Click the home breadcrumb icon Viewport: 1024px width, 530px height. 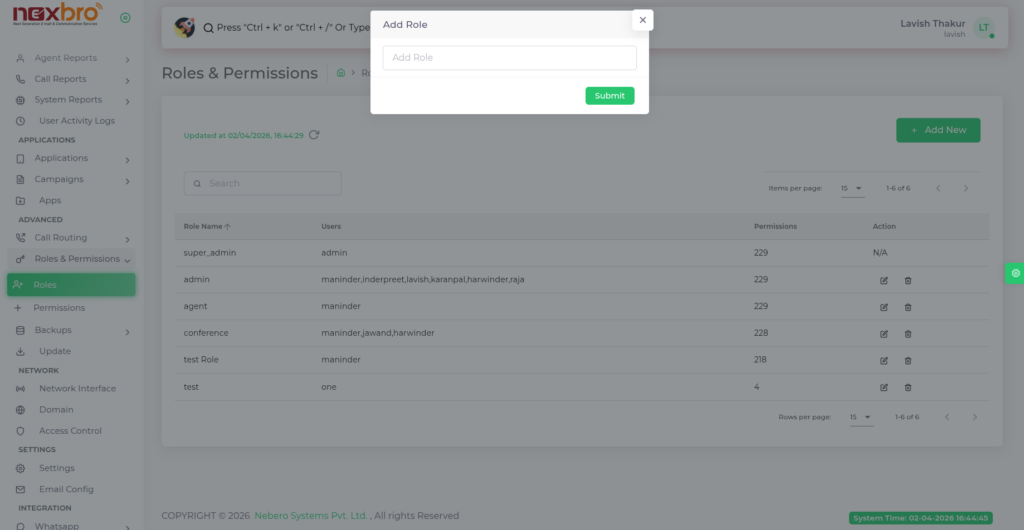pos(341,73)
